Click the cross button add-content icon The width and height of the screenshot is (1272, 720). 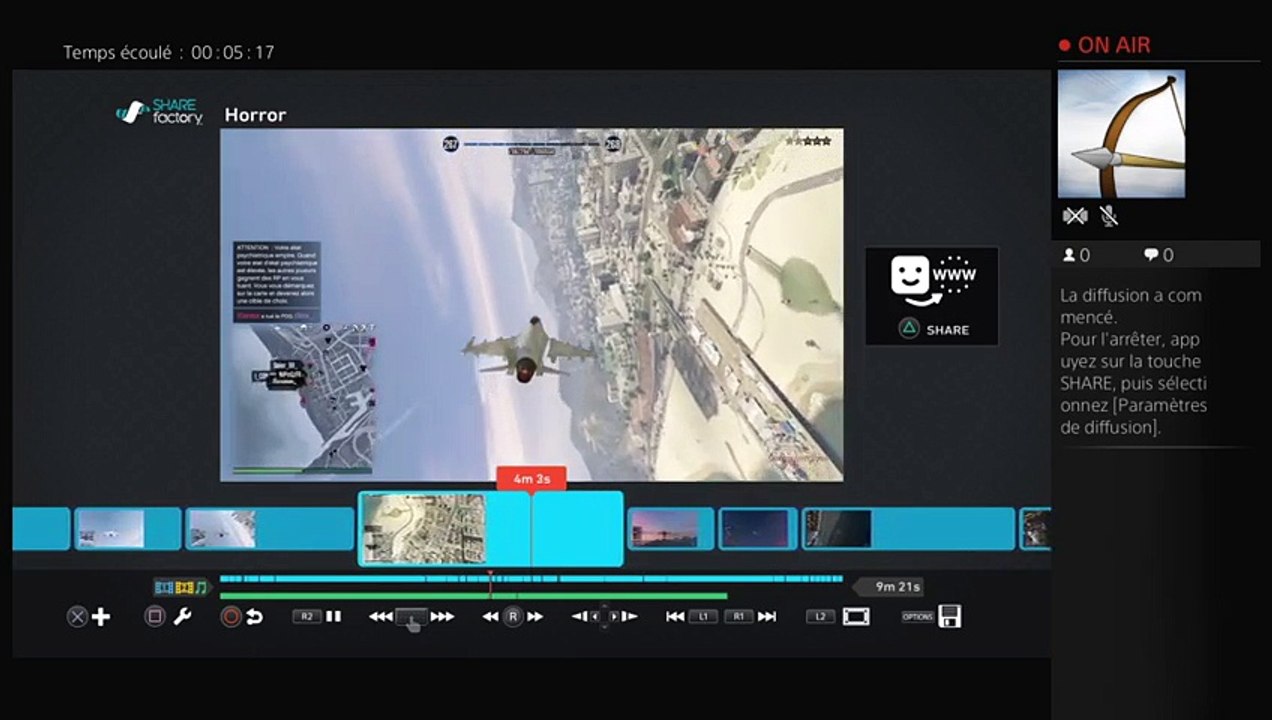click(77, 617)
